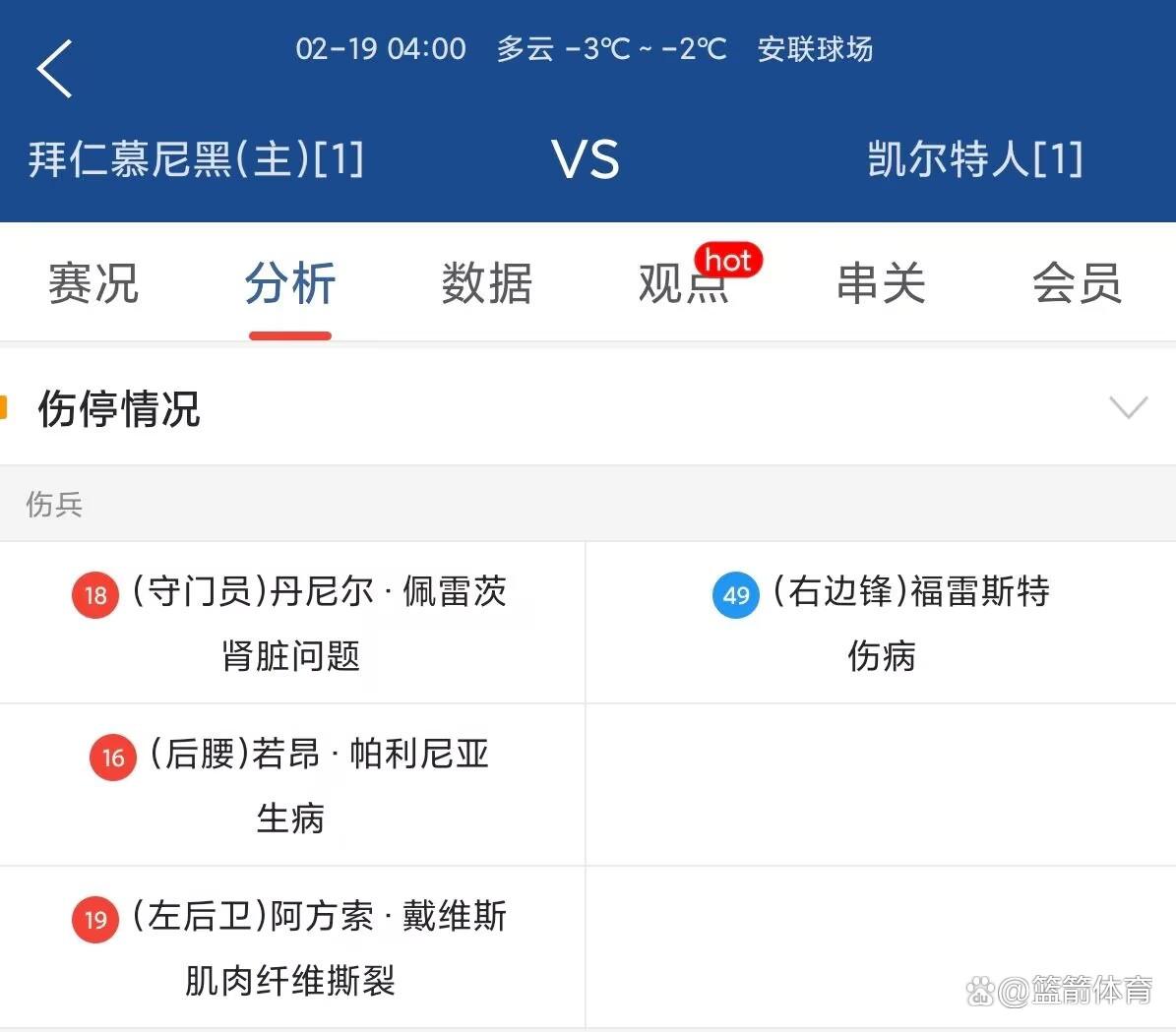Click the hot badge on 观点 tab
This screenshot has width=1176, height=1032.
(727, 261)
